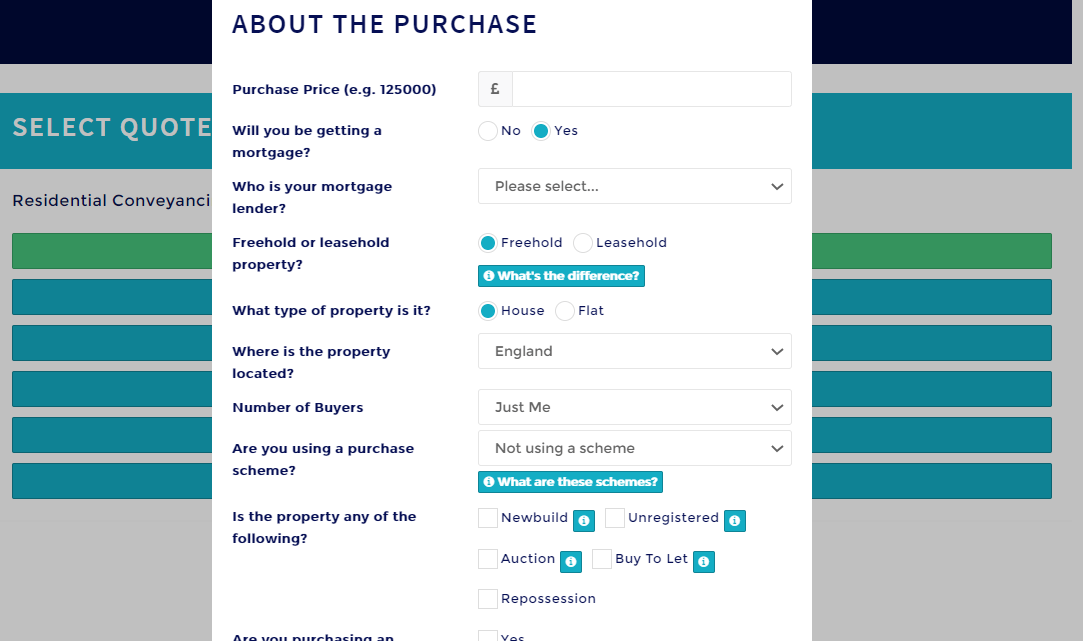Screen dimensions: 1083x641
Task: Tick the Yes checkbox at the bottom
Action: [487, 635]
